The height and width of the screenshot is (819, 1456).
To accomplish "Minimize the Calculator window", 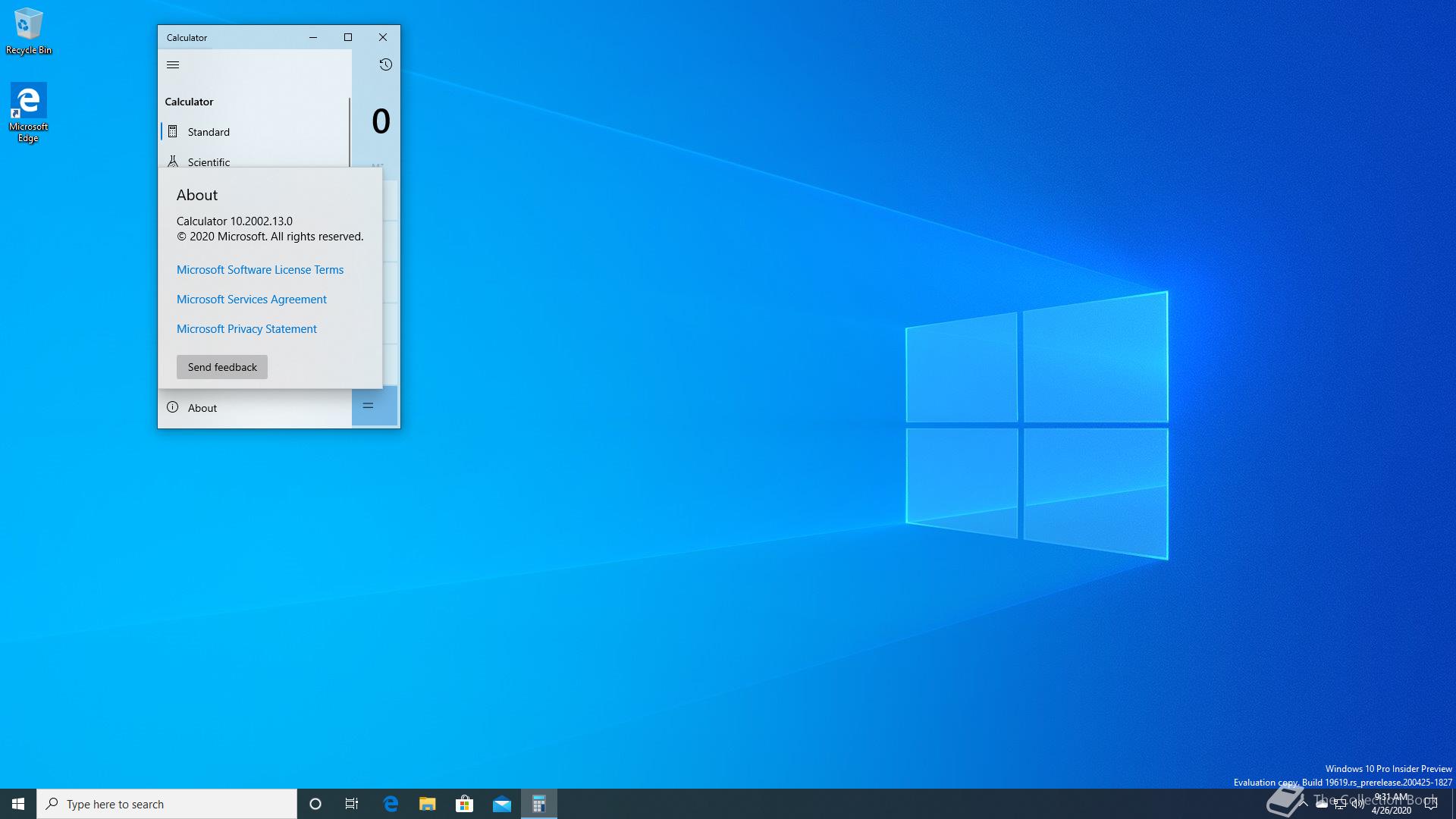I will click(313, 37).
